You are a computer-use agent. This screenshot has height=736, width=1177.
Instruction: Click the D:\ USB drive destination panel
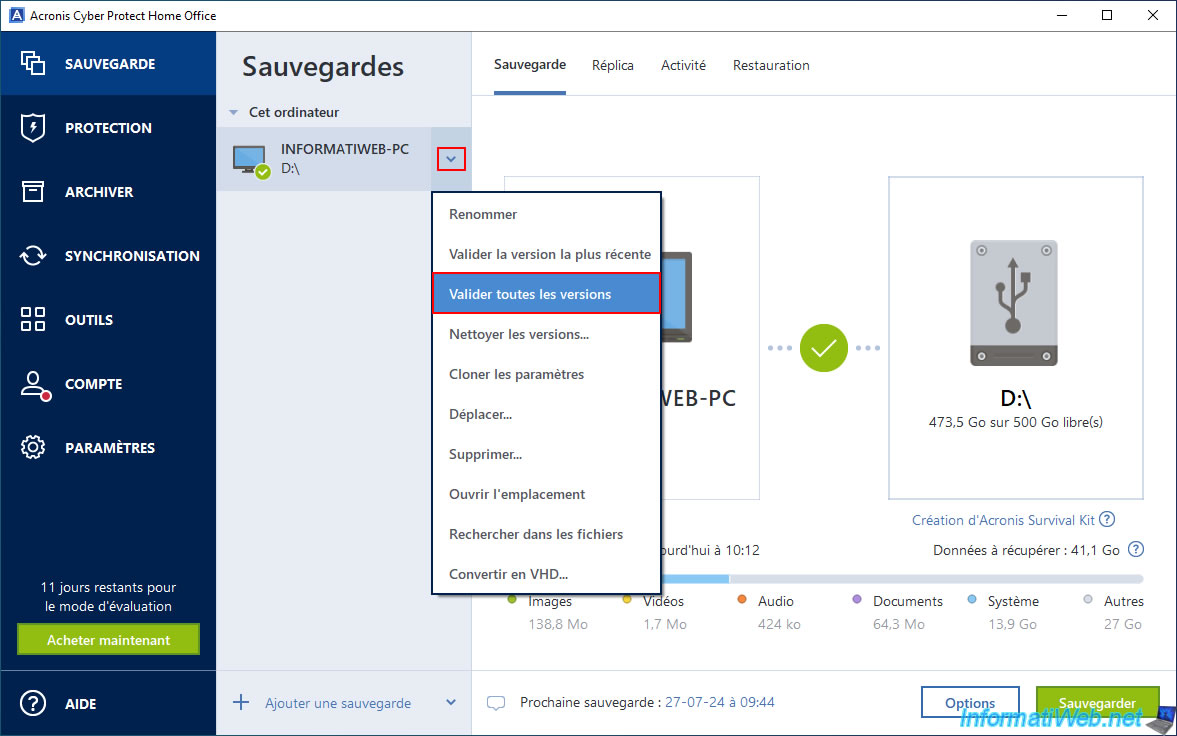1015,337
